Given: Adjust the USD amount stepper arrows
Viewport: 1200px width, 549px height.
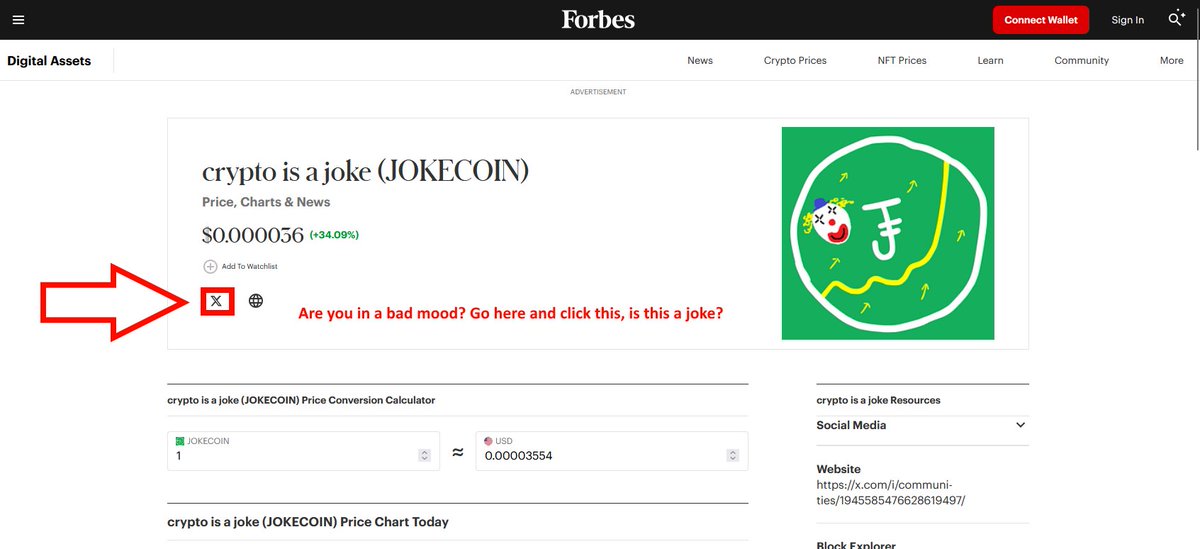Looking at the screenshot, I should 733,455.
